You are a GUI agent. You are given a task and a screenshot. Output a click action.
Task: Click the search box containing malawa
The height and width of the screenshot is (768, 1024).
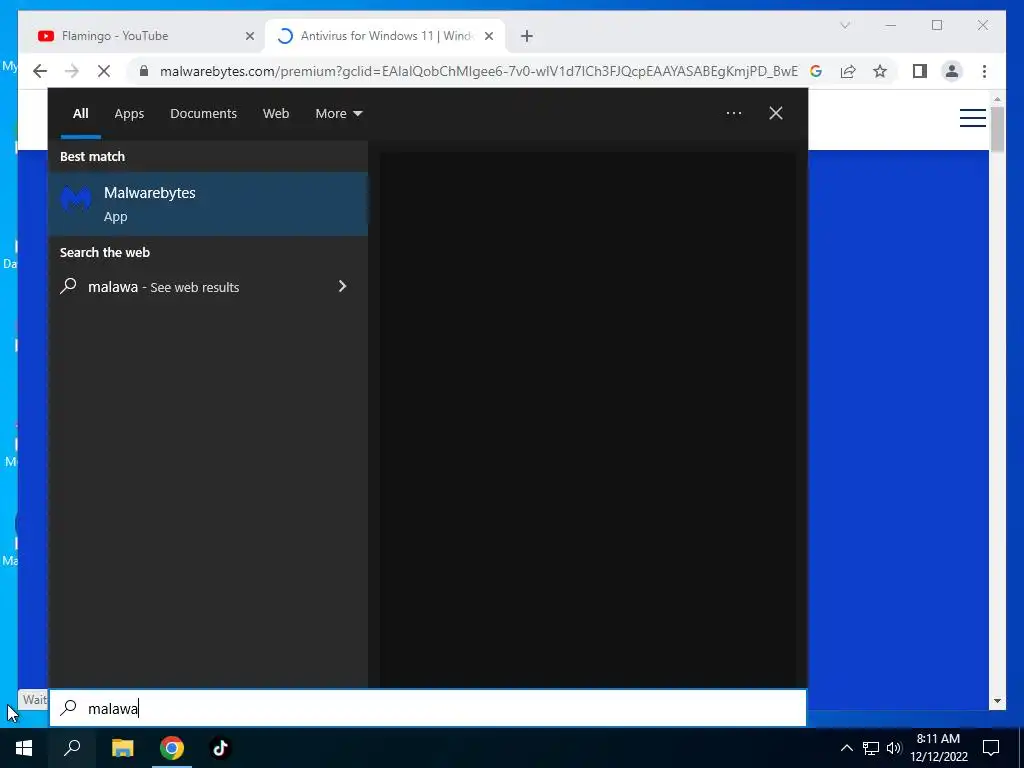click(428, 708)
